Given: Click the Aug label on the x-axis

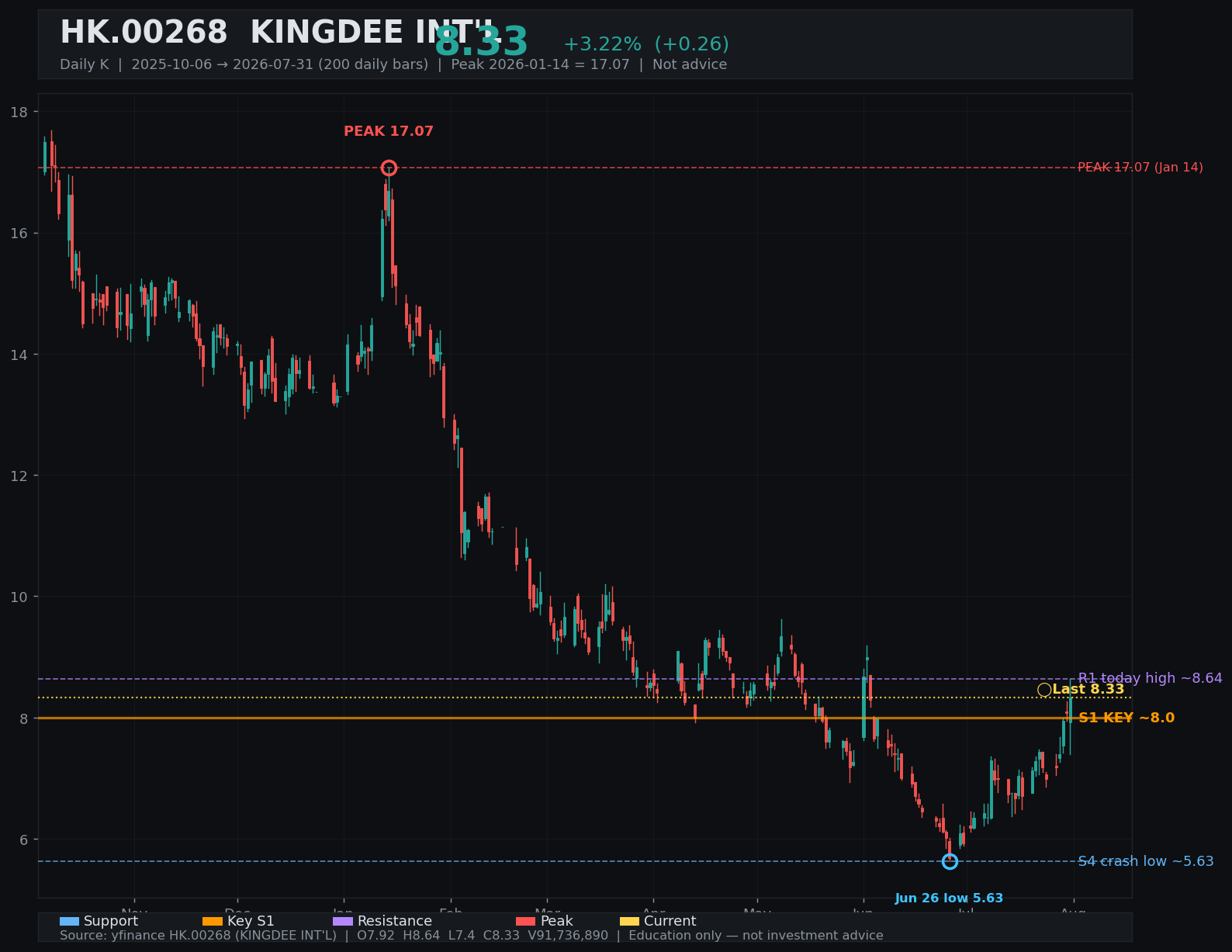Looking at the screenshot, I should 1074,911.
